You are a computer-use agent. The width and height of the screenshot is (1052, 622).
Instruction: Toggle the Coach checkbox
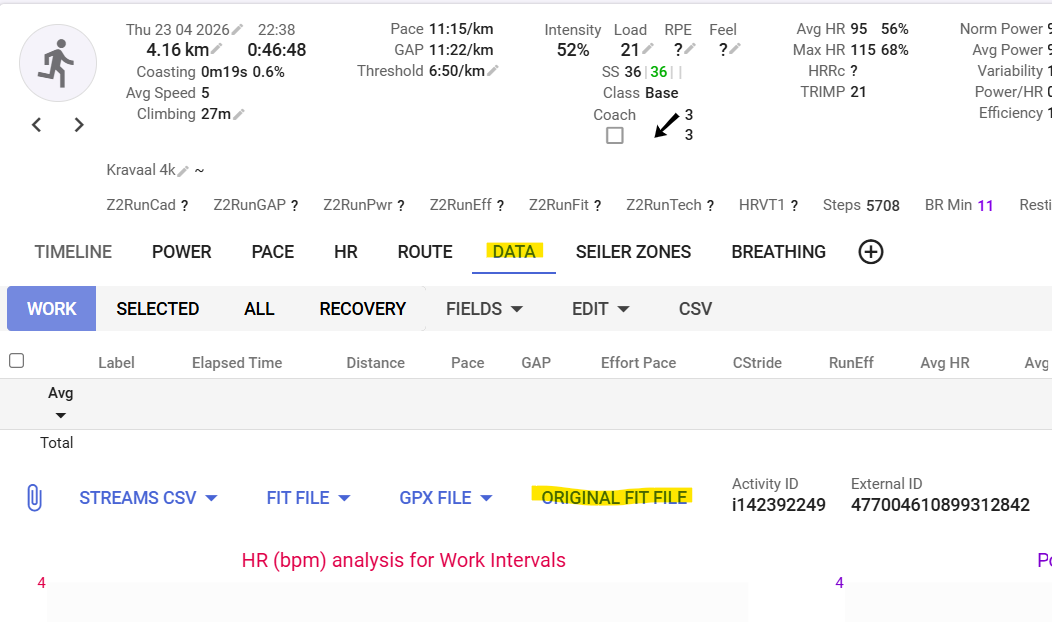click(615, 136)
